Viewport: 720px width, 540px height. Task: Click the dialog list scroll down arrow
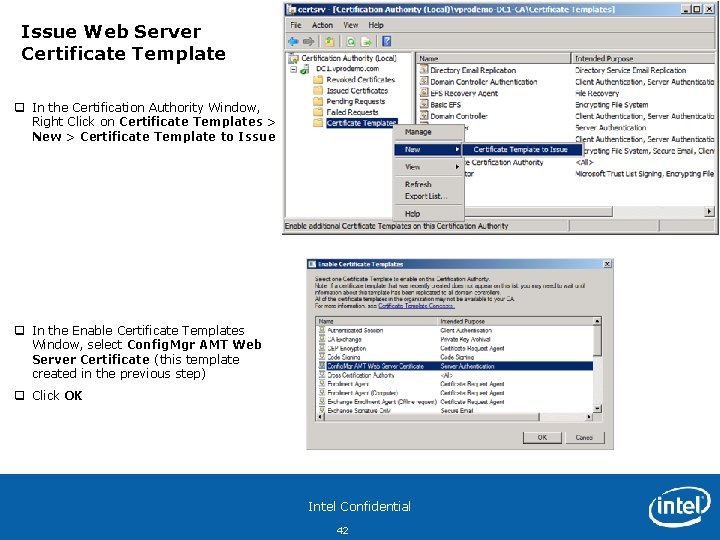[x=597, y=408]
